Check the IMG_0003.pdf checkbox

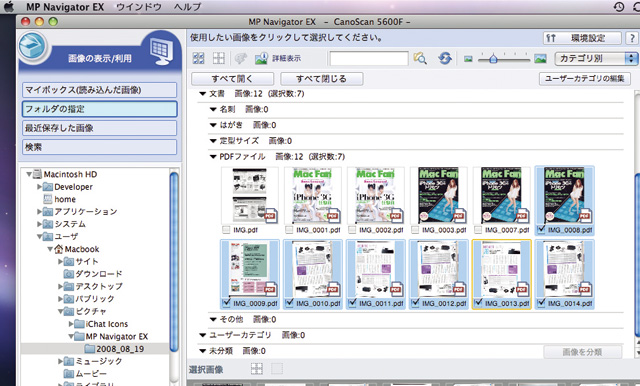tap(415, 230)
